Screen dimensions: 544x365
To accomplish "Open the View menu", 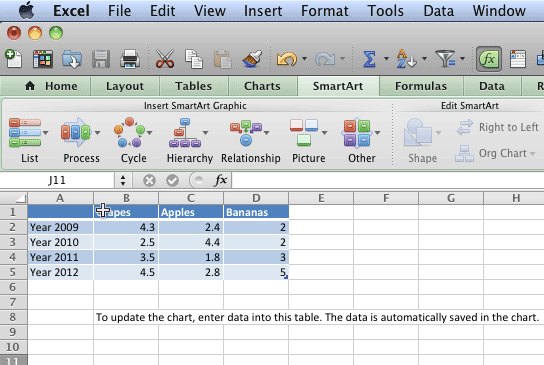I will (210, 11).
